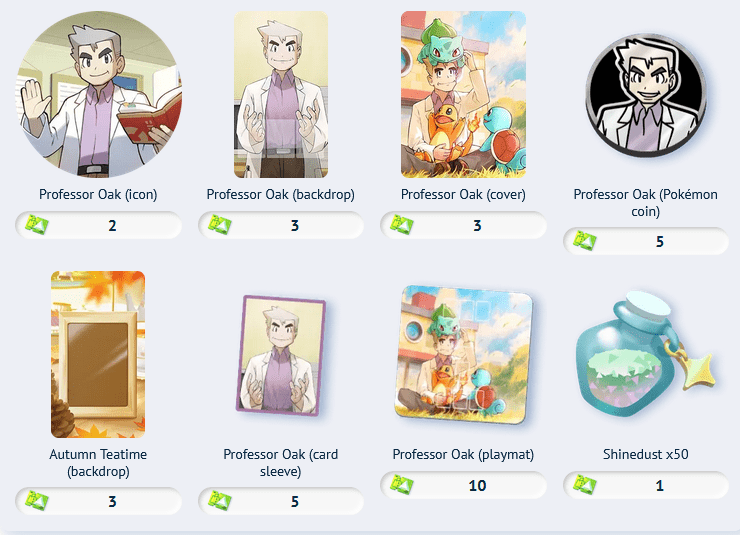This screenshot has height=535, width=740.
Task: Pick the Professor Oak Pokémon coin
Action: tap(646, 96)
